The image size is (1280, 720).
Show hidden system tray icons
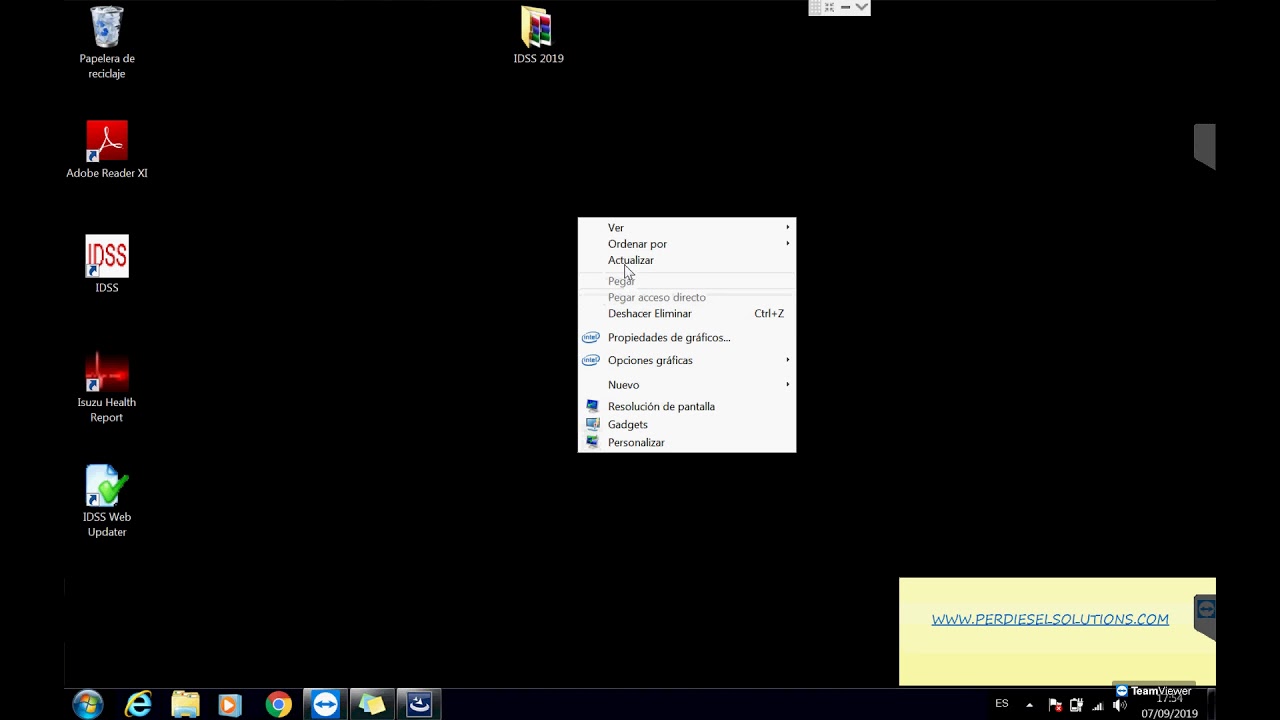(x=1029, y=705)
